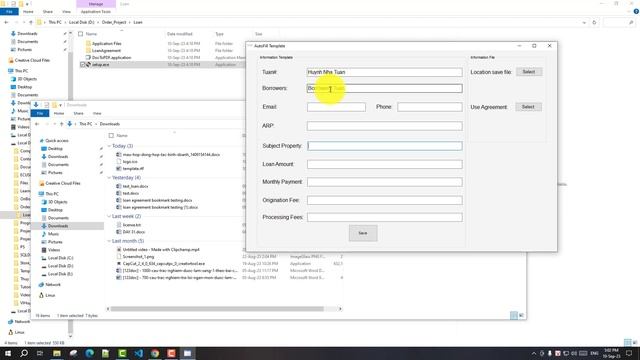Show hidden tray icons chevron

(x=534, y=353)
